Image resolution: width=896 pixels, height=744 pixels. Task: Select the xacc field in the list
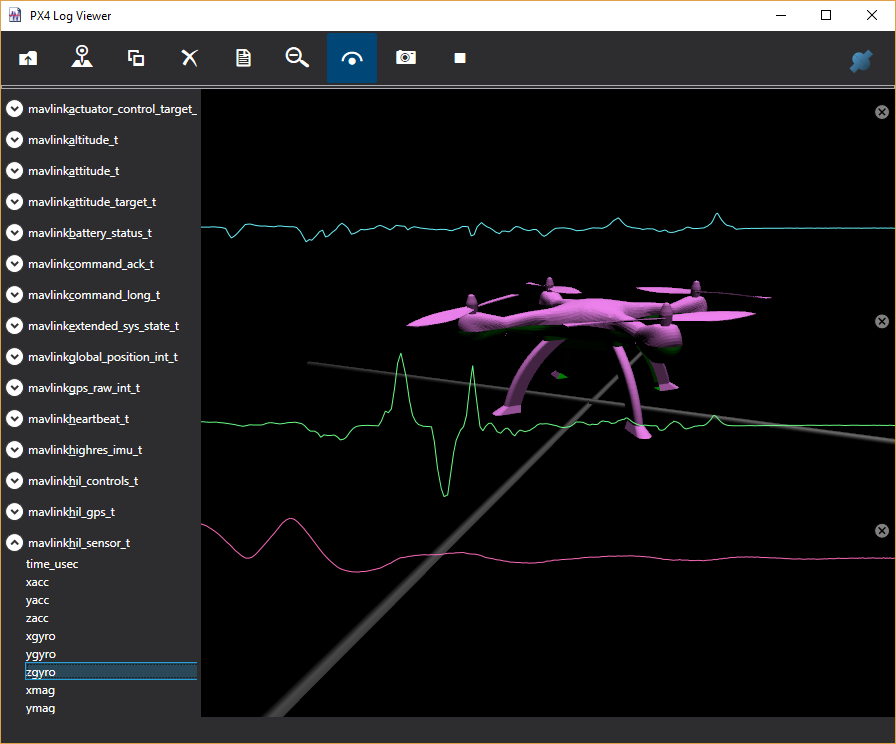(x=37, y=582)
